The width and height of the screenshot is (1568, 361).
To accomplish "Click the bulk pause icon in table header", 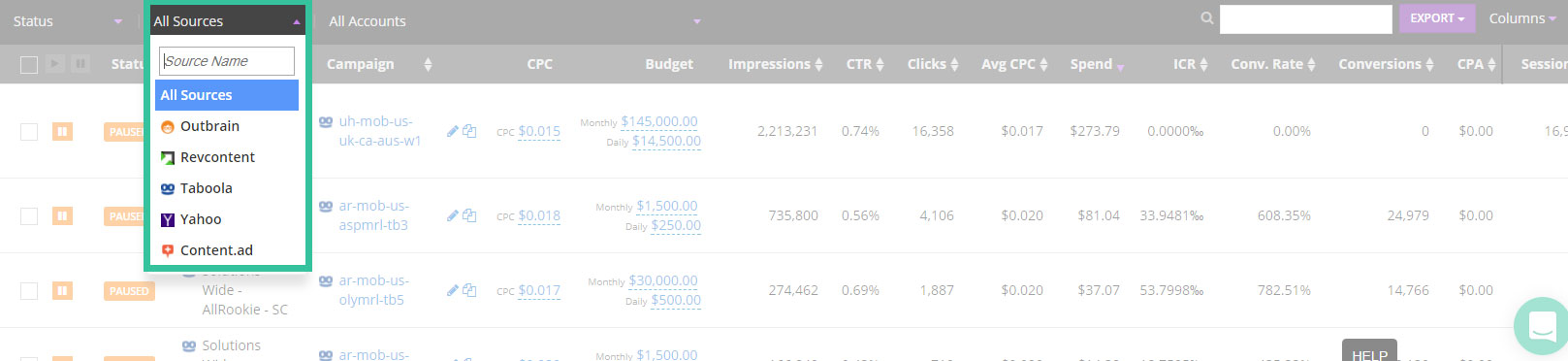I will click(x=80, y=64).
